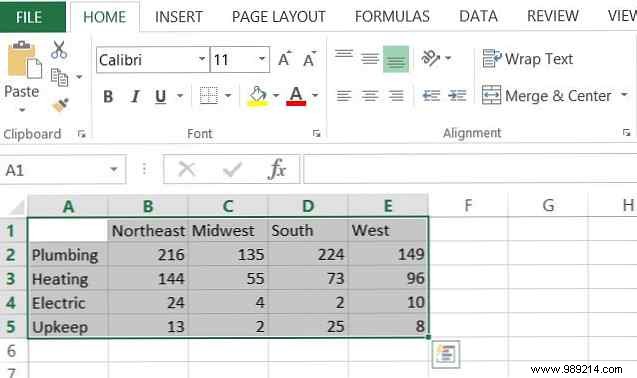Toggle Italic formatting

pyautogui.click(x=135, y=96)
